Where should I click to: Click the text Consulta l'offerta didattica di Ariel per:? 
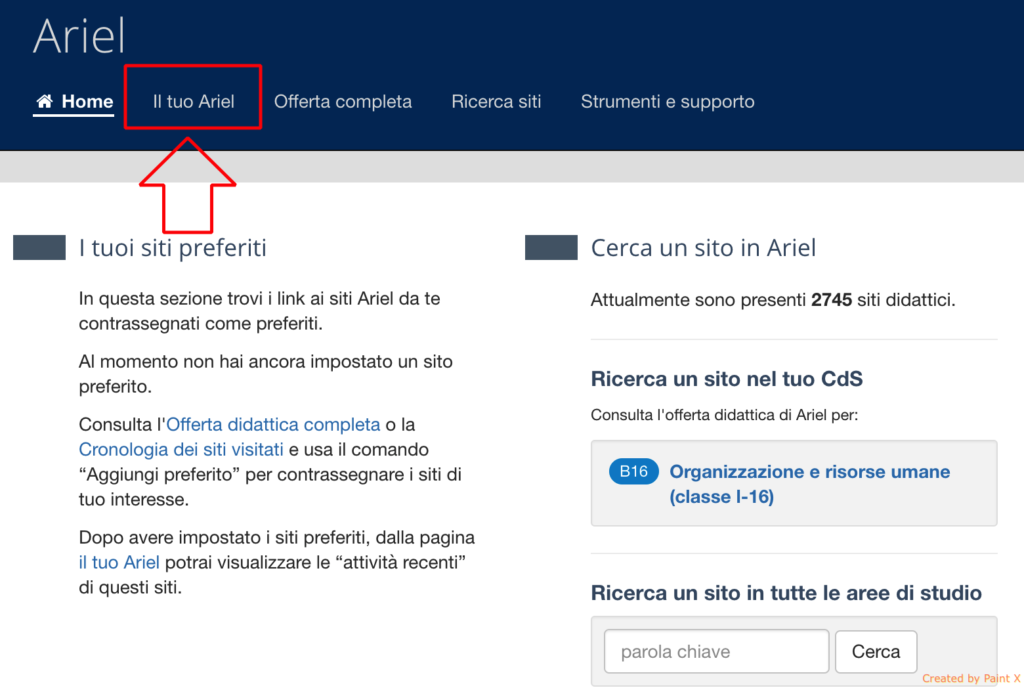[x=724, y=415]
